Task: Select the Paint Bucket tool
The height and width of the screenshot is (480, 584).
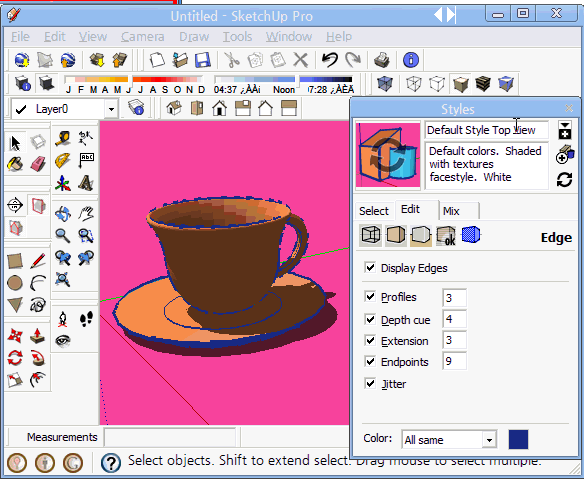Action: [x=15, y=164]
